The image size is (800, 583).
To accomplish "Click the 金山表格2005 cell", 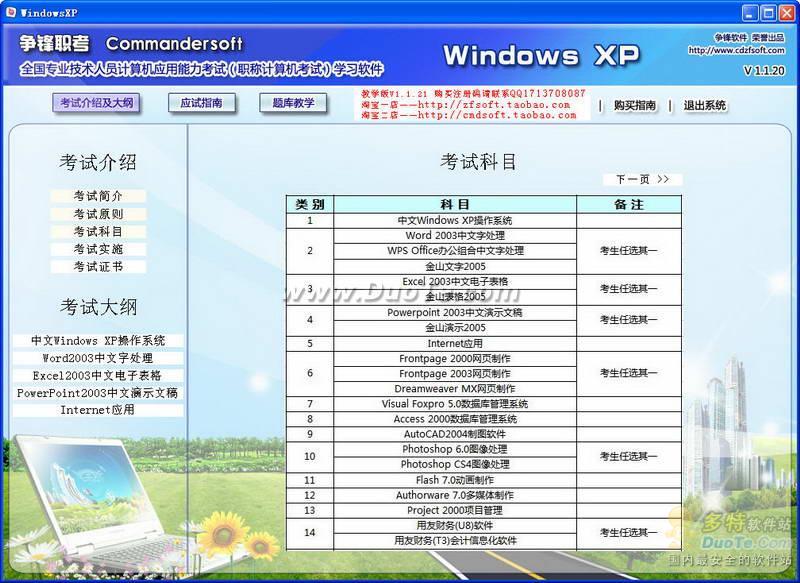I will point(455,297).
